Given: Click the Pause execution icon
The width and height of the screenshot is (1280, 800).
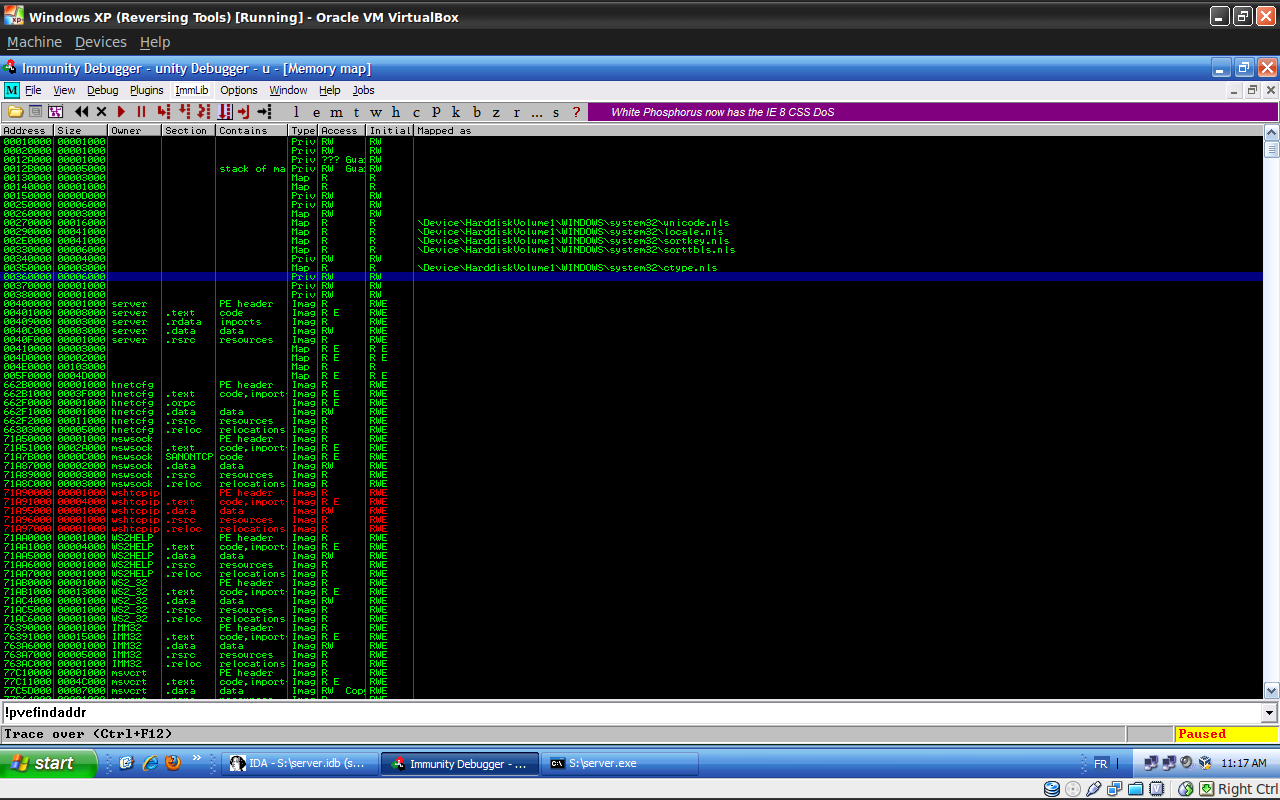Looking at the screenshot, I should pyautogui.click(x=141, y=112).
